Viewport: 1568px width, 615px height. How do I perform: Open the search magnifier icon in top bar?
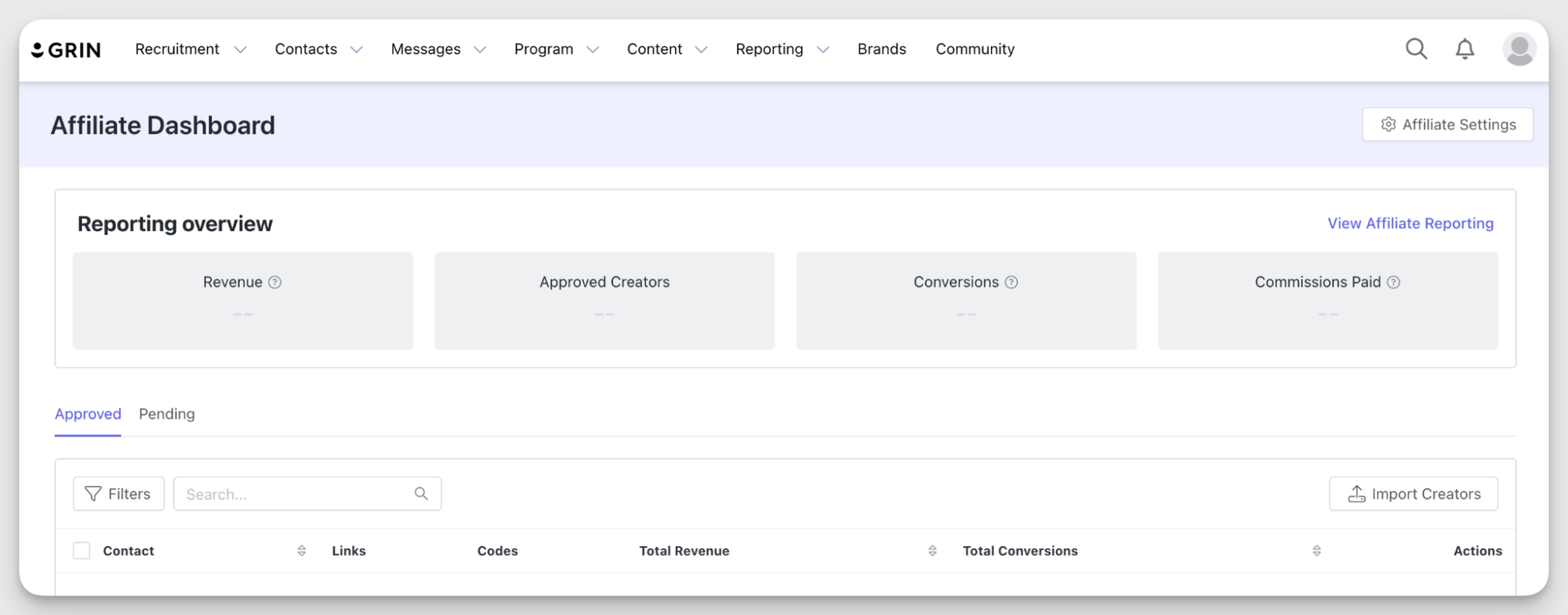pos(1416,49)
